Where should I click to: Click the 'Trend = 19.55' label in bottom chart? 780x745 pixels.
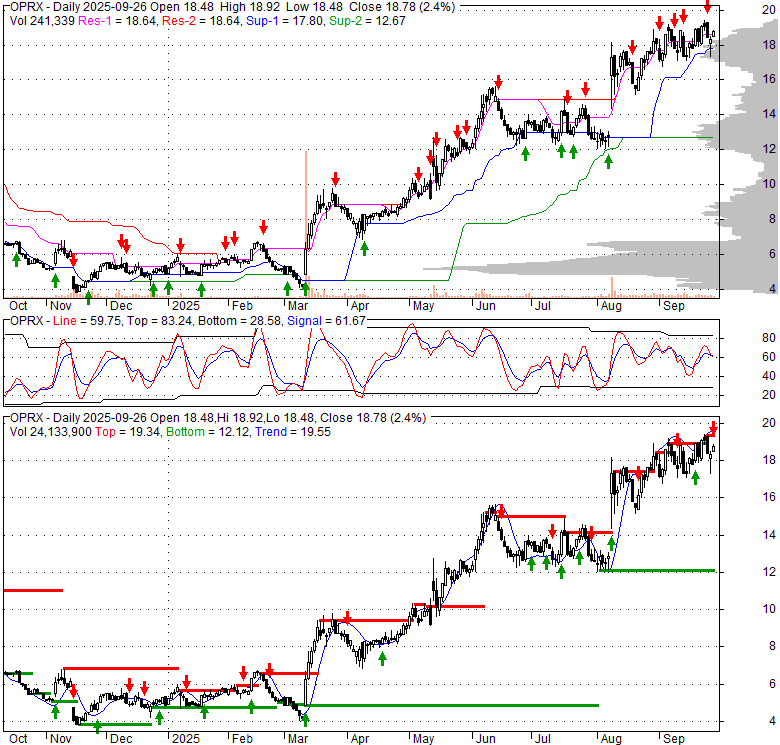(x=293, y=432)
